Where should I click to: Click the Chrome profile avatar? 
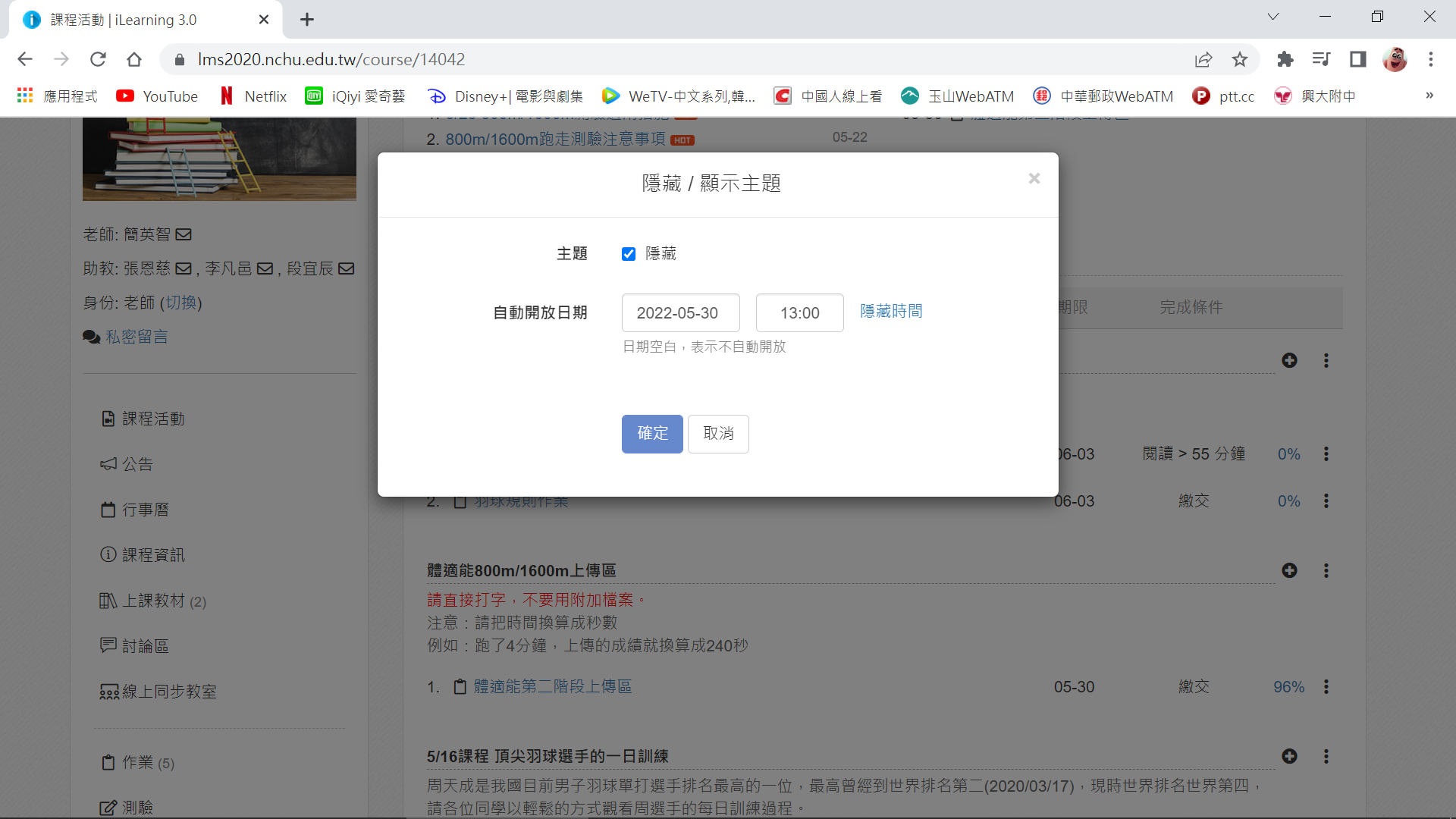point(1395,59)
